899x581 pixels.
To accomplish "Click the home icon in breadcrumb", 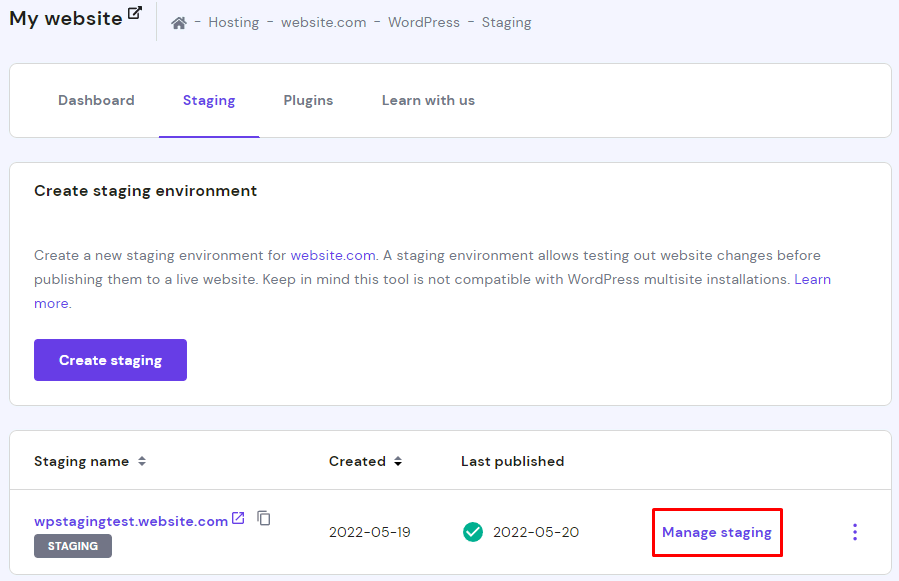I will click(x=179, y=23).
